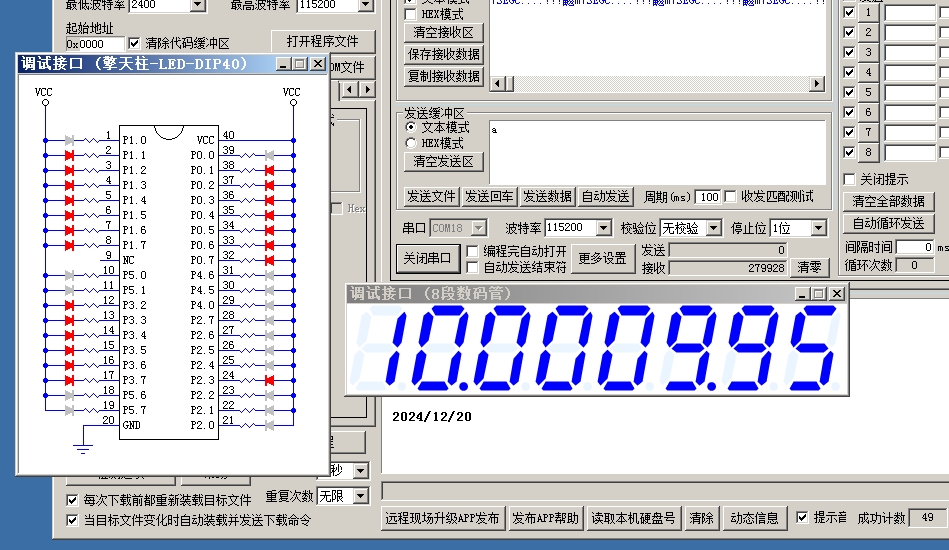Enable the send/receive match test checkbox

tap(730, 196)
